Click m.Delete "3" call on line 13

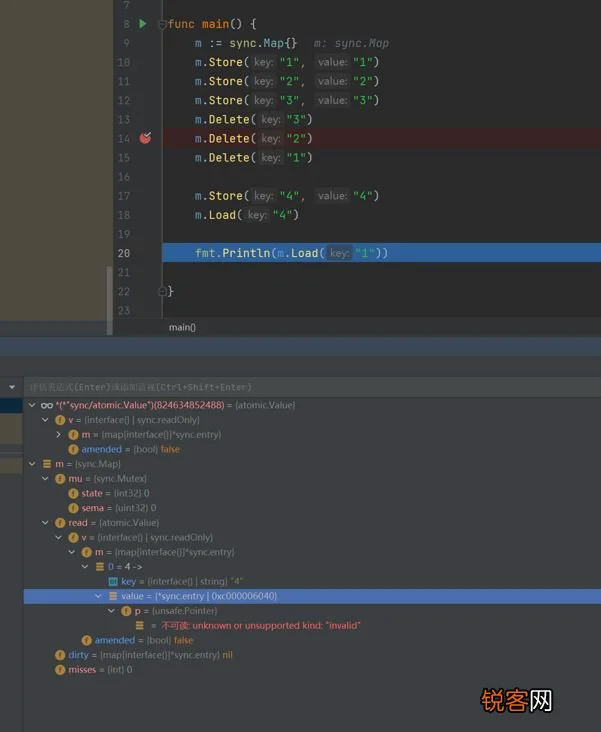254,120
